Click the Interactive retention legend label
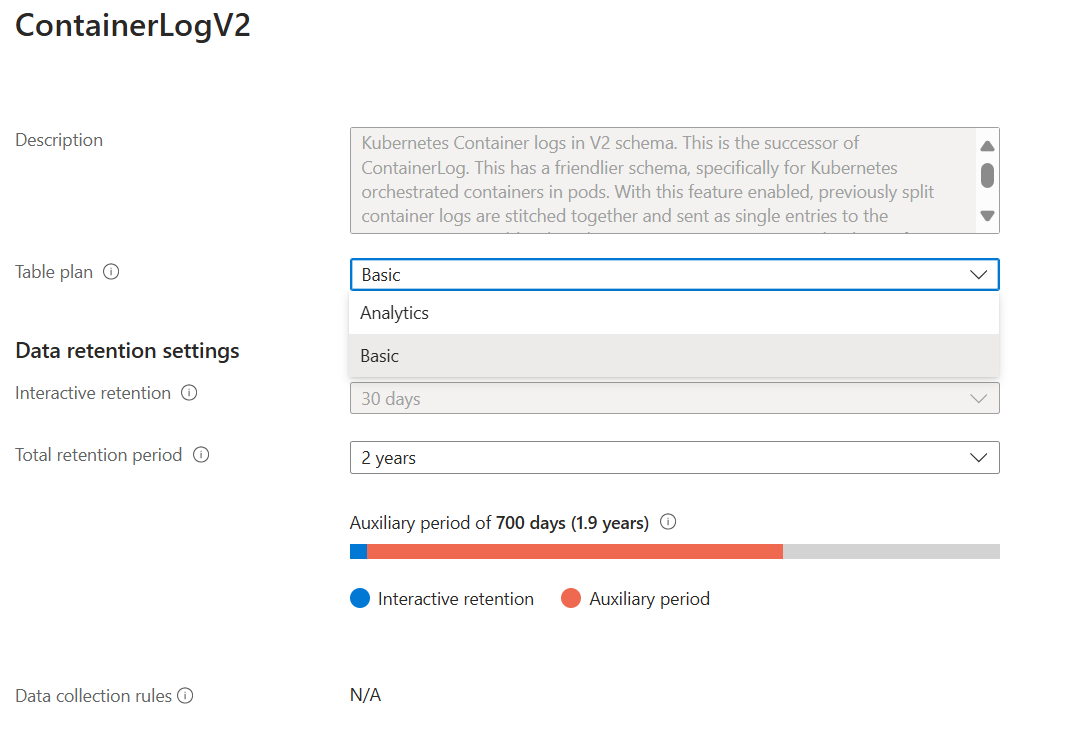 [x=456, y=599]
